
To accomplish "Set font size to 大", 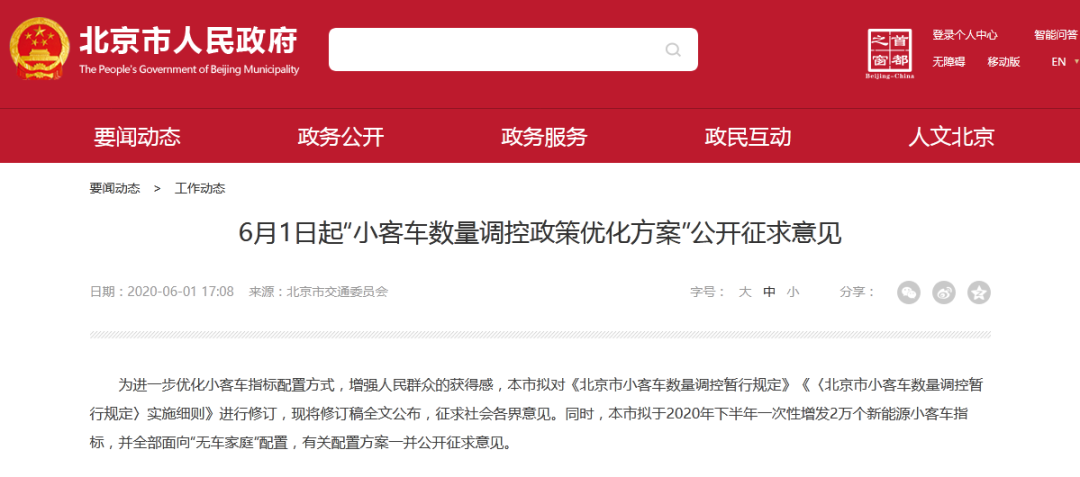I will tap(745, 292).
